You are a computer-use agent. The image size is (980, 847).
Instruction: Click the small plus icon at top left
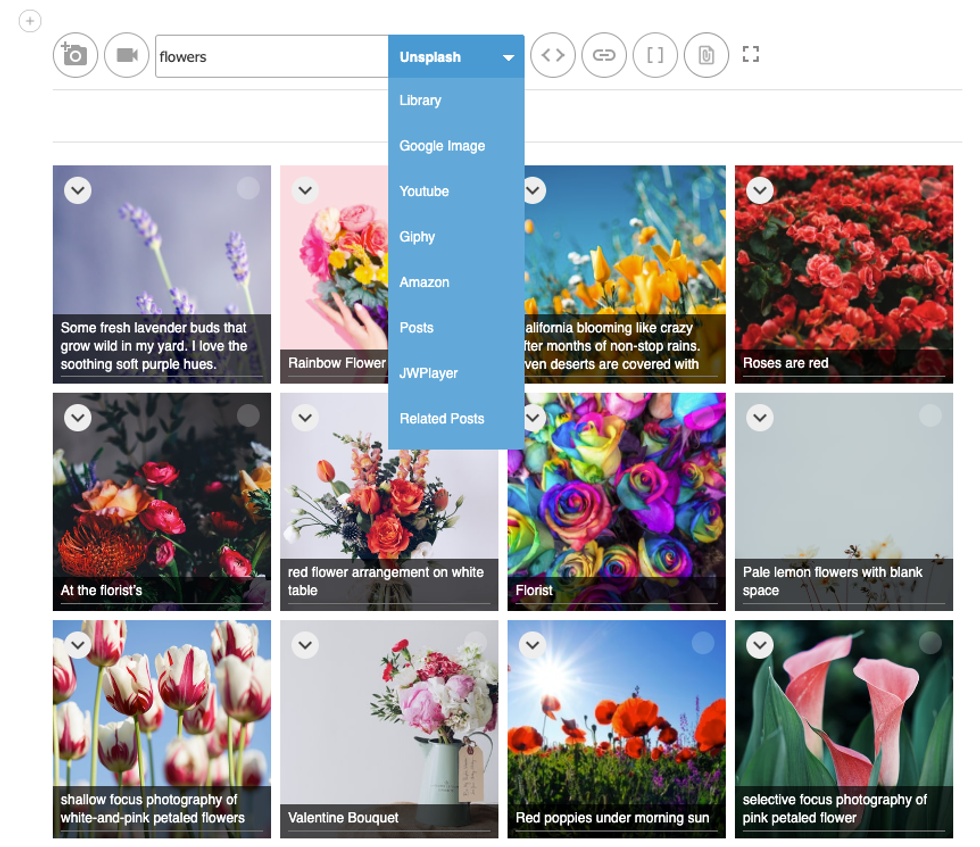pyautogui.click(x=30, y=20)
